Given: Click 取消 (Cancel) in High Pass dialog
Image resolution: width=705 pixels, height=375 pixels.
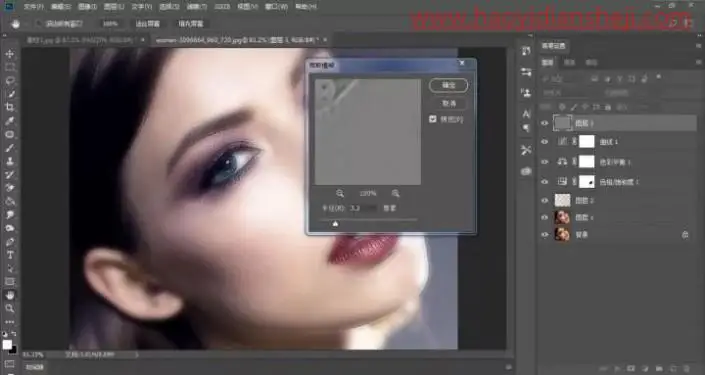Looking at the screenshot, I should 448,103.
